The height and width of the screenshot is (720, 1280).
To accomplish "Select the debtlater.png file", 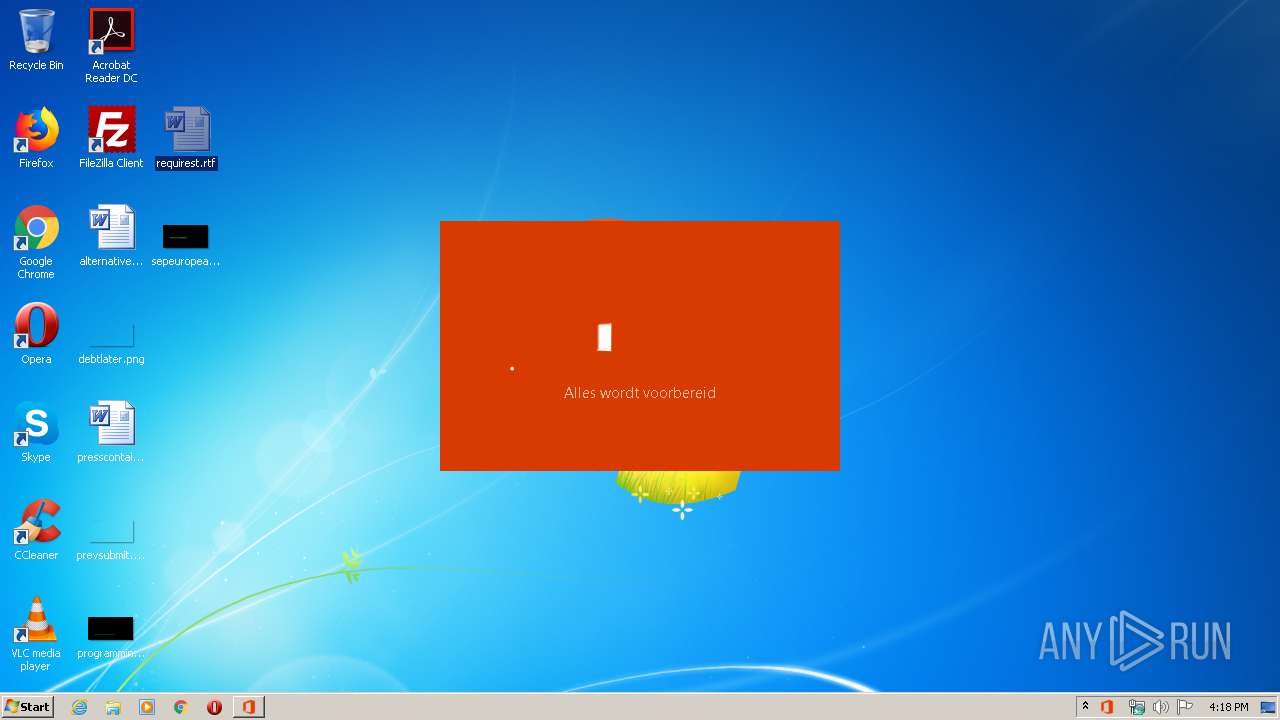I will click(x=111, y=344).
